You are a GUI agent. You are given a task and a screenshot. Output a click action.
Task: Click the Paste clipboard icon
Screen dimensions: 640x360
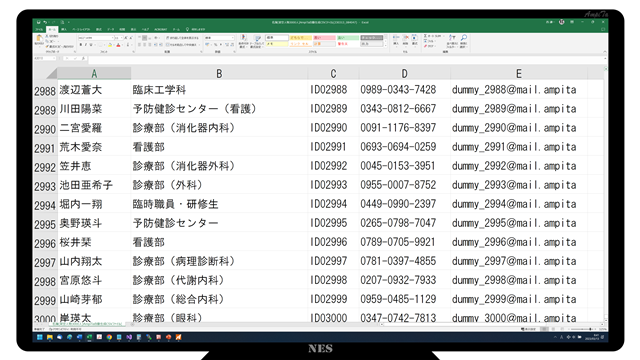coord(40,38)
